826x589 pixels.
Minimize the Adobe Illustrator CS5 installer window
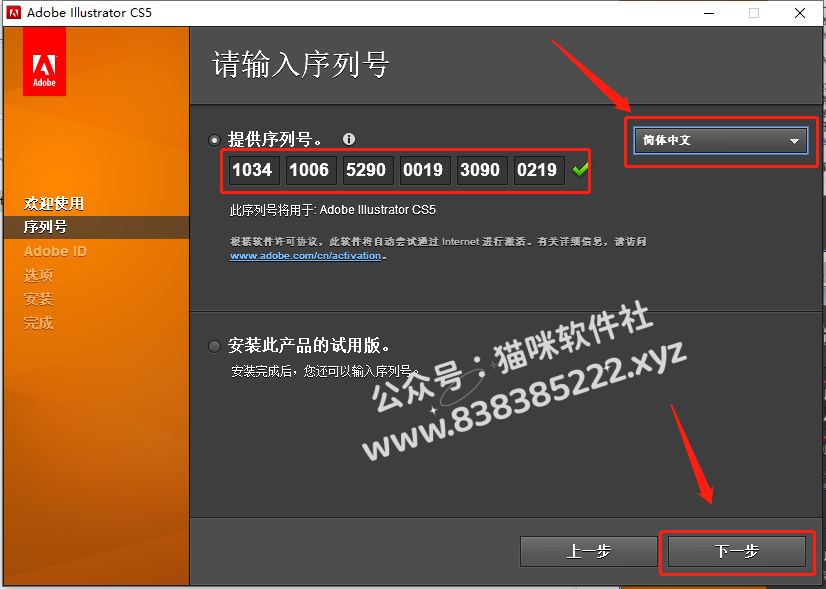click(x=709, y=13)
